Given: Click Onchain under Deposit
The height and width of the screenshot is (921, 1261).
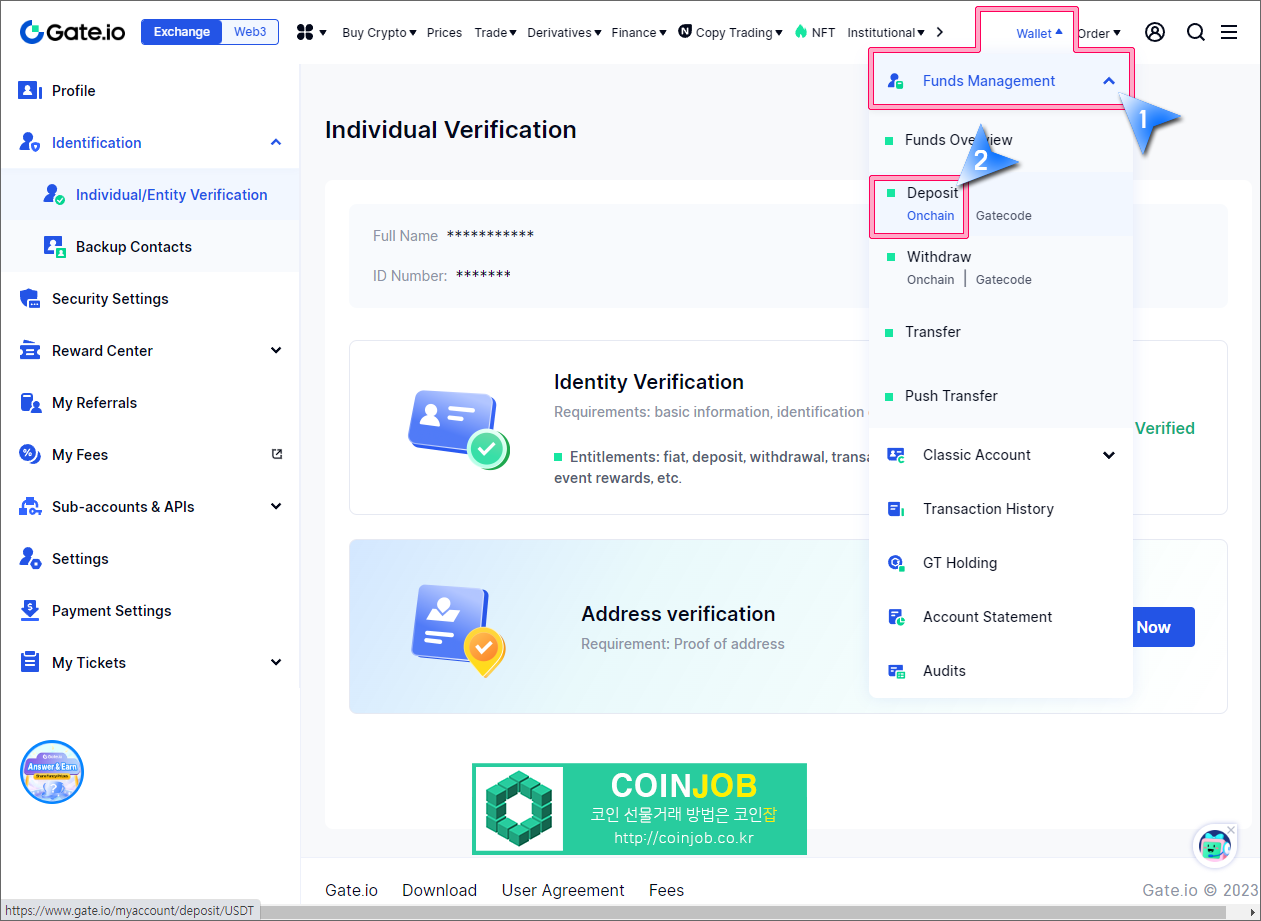Looking at the screenshot, I should click(x=930, y=216).
